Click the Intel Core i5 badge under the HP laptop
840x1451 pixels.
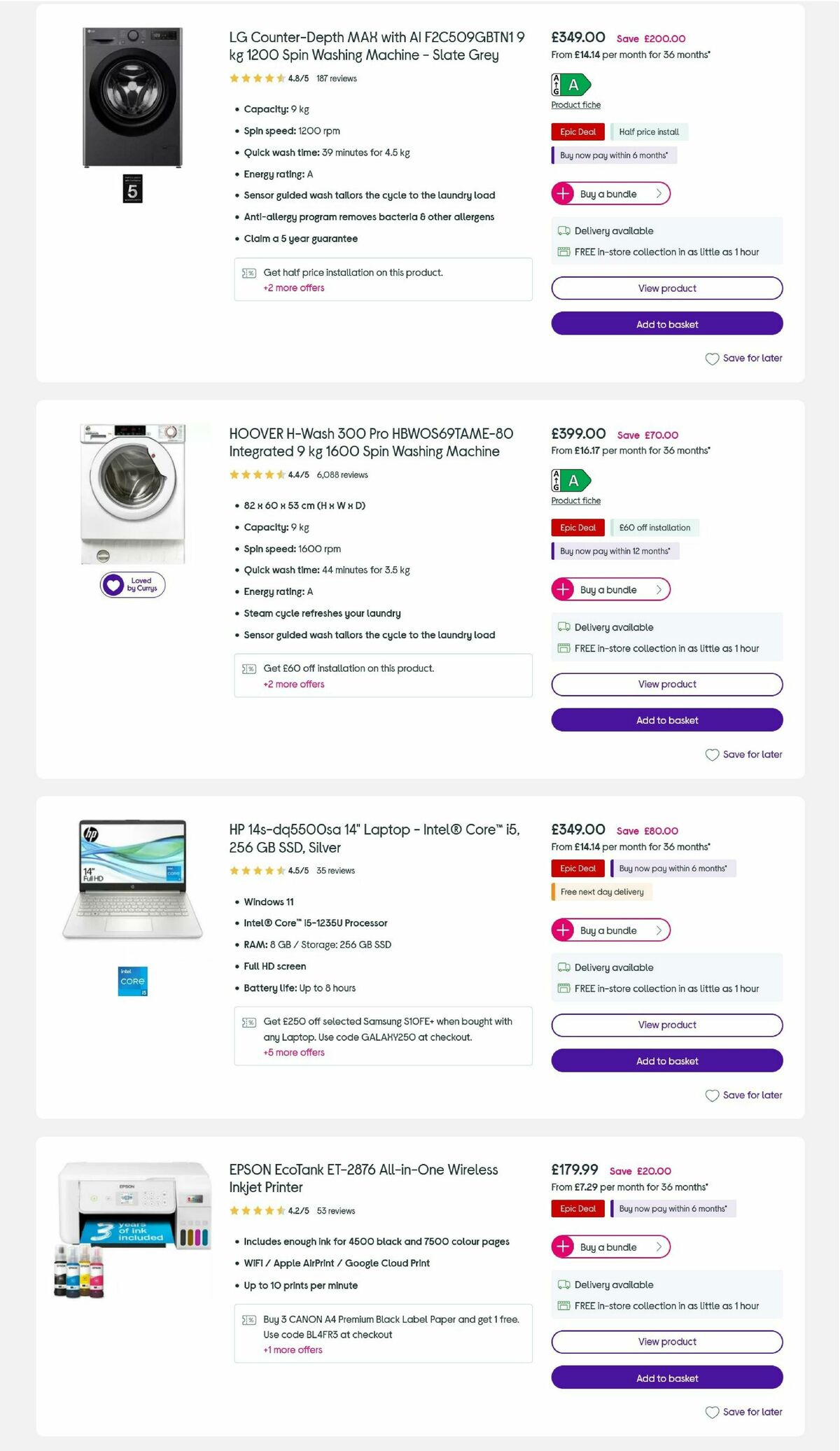coord(132,980)
